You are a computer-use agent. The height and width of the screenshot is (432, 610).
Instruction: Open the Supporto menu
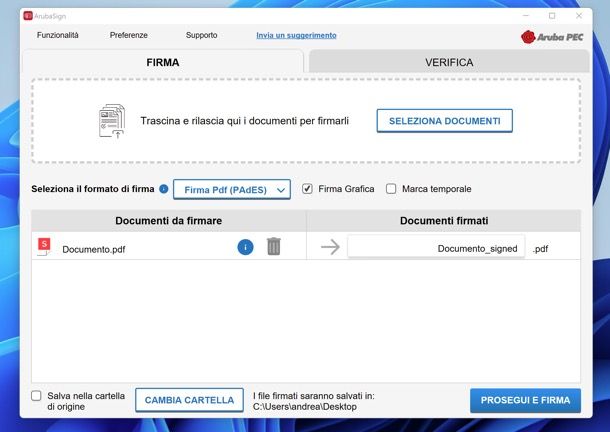[202, 35]
